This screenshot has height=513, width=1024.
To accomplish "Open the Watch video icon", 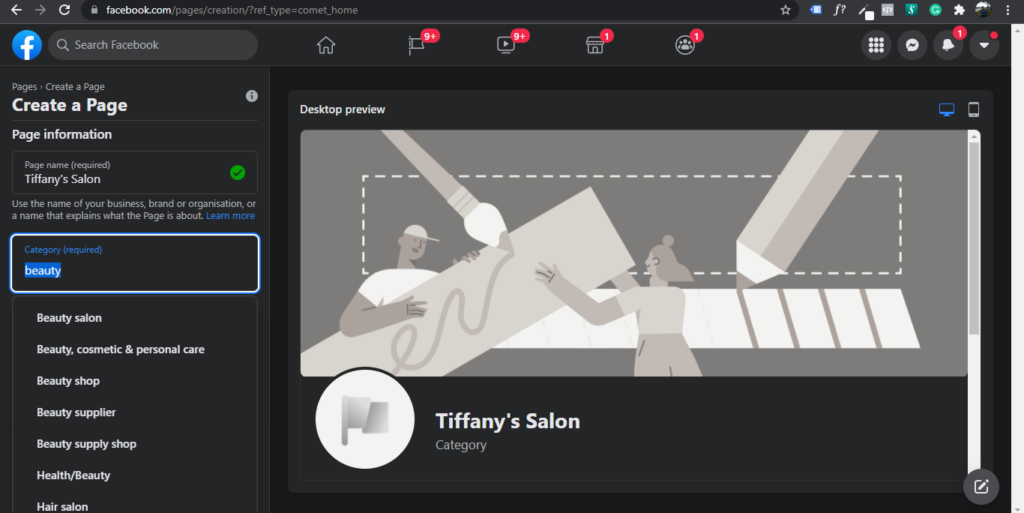I will (x=505, y=45).
